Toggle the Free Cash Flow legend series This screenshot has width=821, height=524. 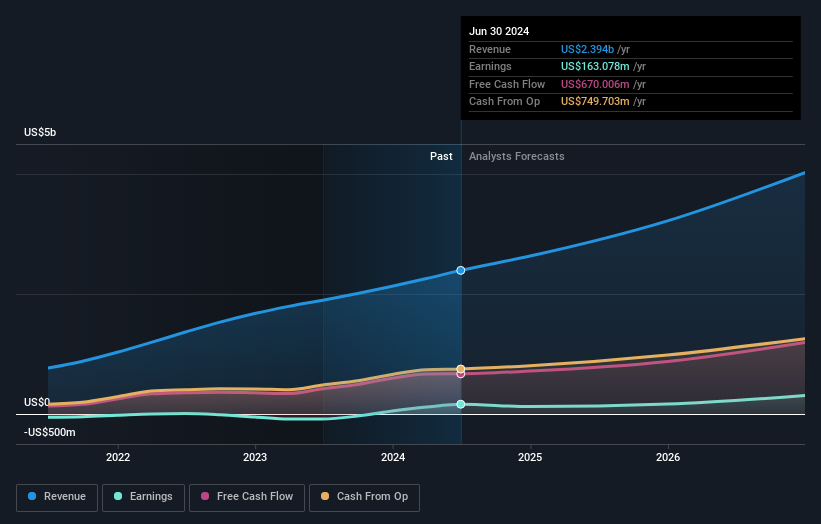coord(247,497)
